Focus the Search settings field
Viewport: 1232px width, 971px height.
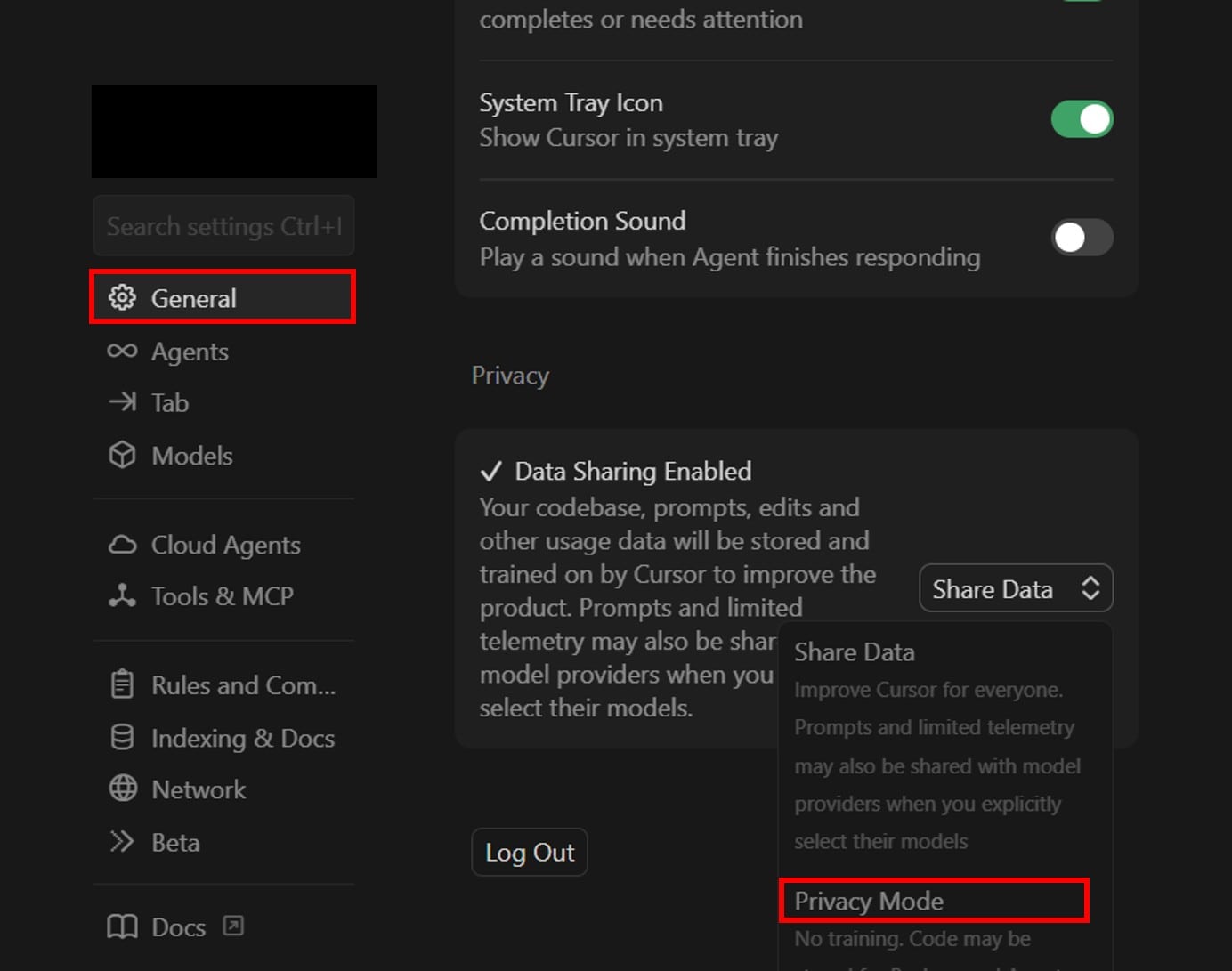tap(223, 226)
